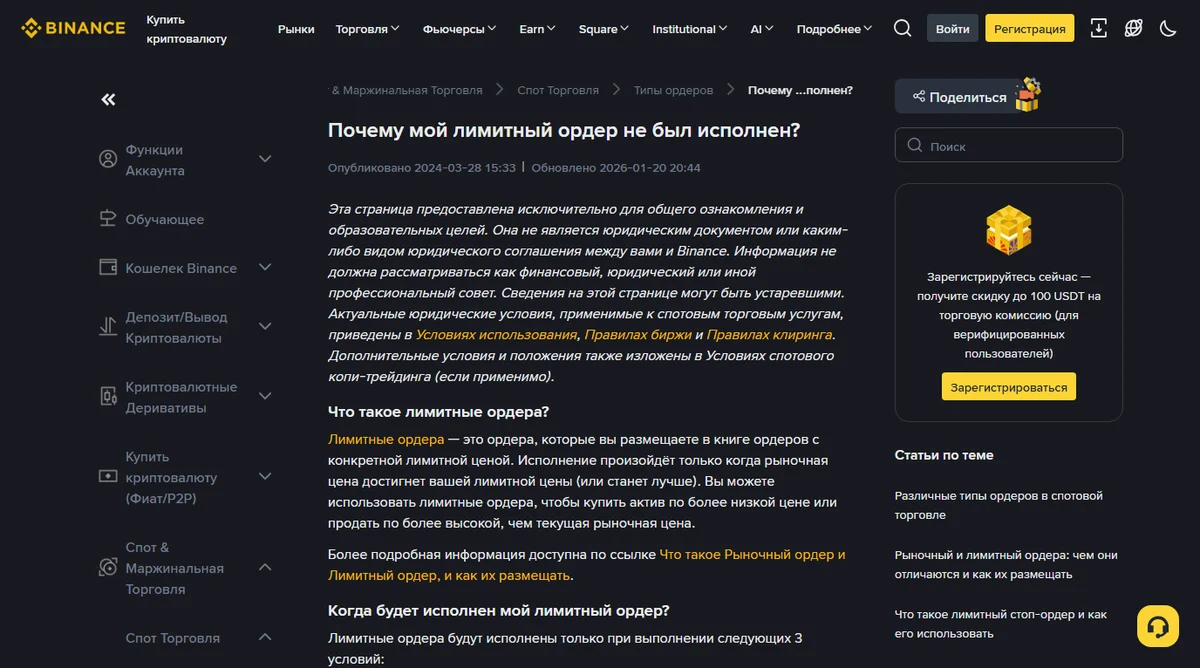The image size is (1200, 668).
Task: Open the Earn dropdown menu
Action: point(537,29)
